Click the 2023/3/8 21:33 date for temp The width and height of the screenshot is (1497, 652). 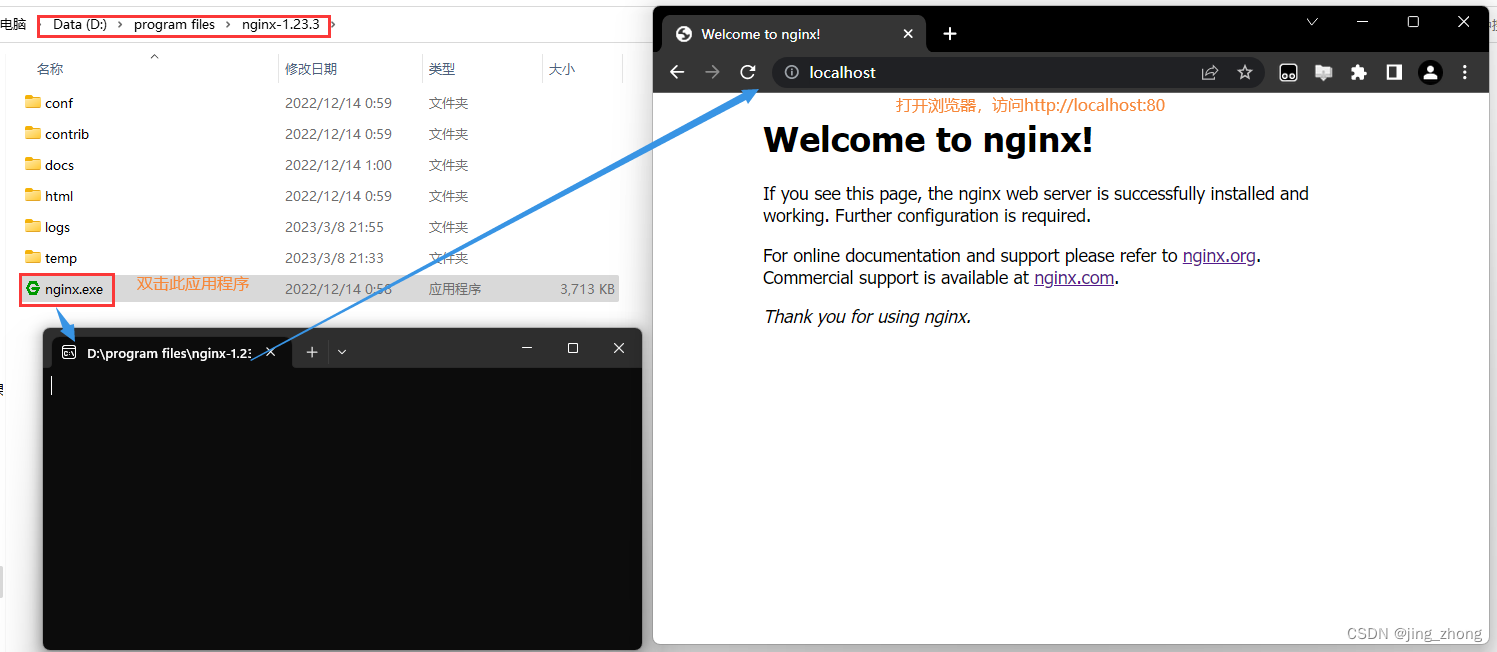[334, 258]
